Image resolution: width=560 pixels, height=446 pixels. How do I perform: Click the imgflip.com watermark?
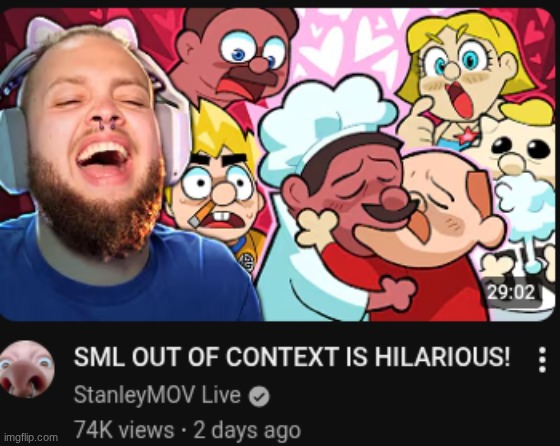click(31, 437)
